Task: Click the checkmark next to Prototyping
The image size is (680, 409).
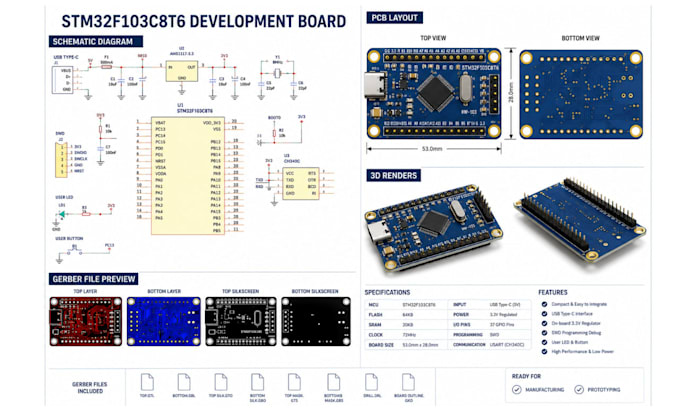Action: click(x=579, y=389)
